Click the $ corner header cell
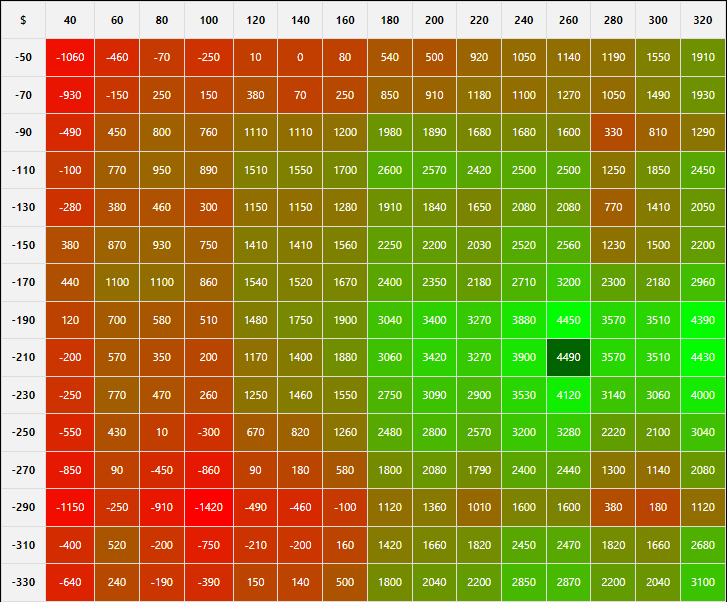The height and width of the screenshot is (602, 727). [x=23, y=20]
